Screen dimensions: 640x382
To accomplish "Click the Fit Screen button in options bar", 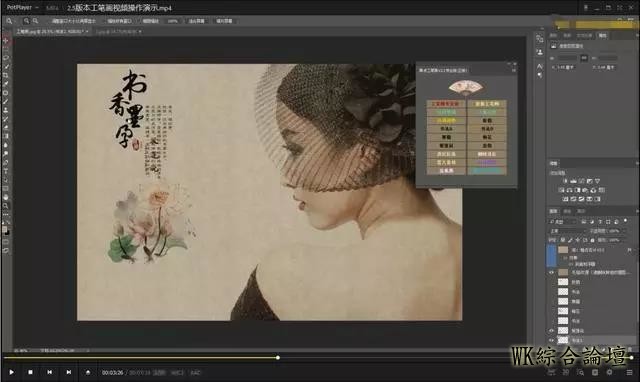I will [x=196, y=21].
